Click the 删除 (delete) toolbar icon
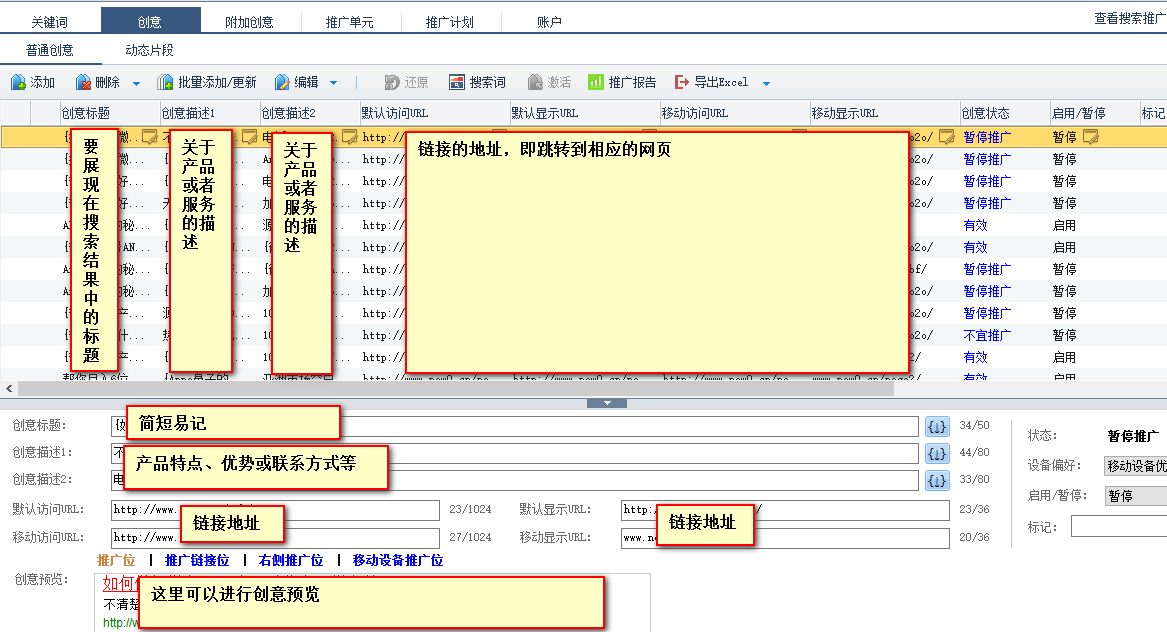 tap(83, 82)
